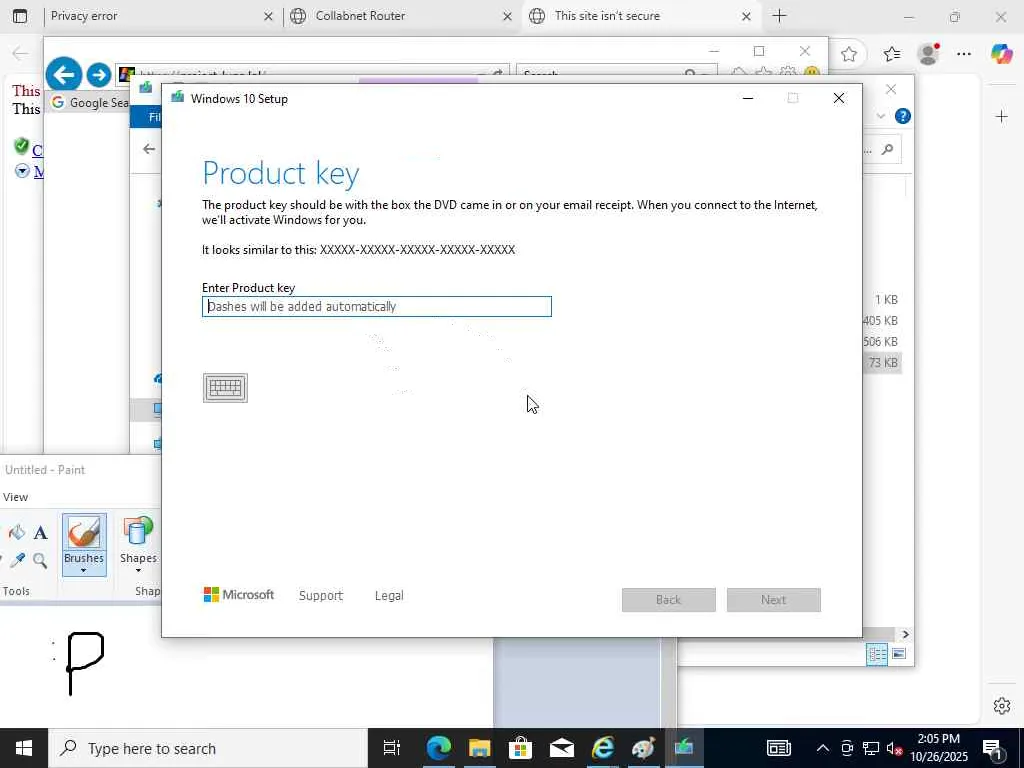Click File Explorer horizontal scrollbar right arrow
The width and height of the screenshot is (1024, 768).
pyautogui.click(x=905, y=634)
